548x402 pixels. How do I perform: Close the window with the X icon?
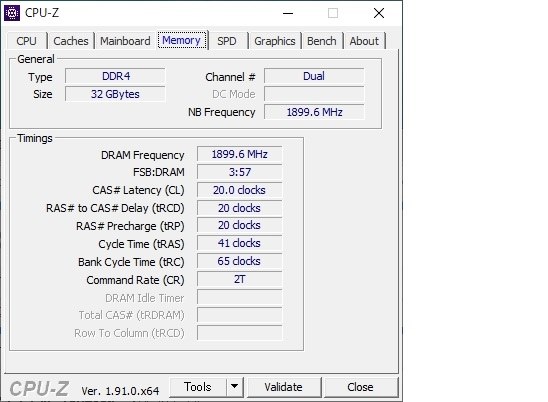click(379, 13)
